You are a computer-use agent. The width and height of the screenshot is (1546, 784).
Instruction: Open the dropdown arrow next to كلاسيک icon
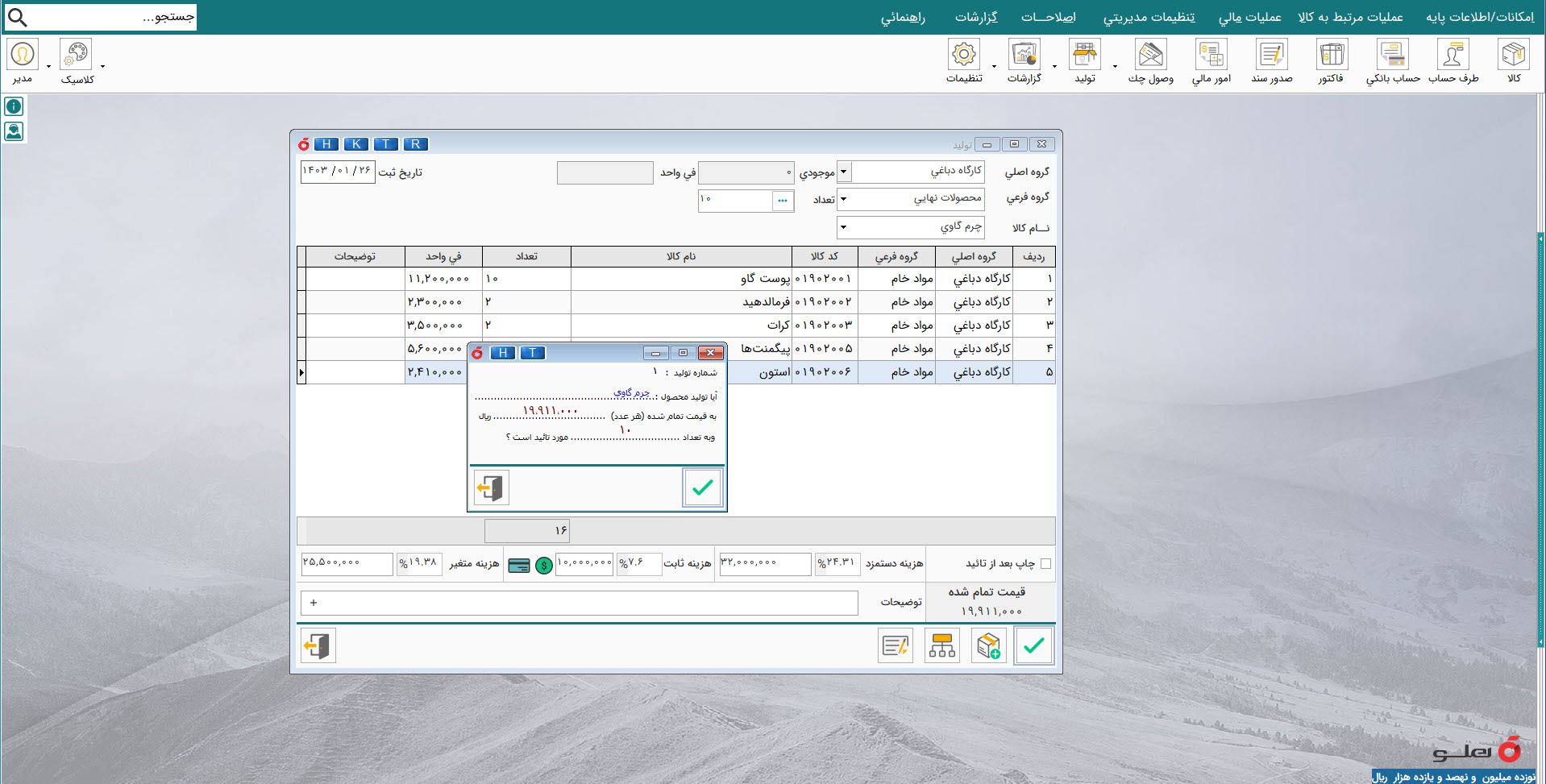[102, 66]
